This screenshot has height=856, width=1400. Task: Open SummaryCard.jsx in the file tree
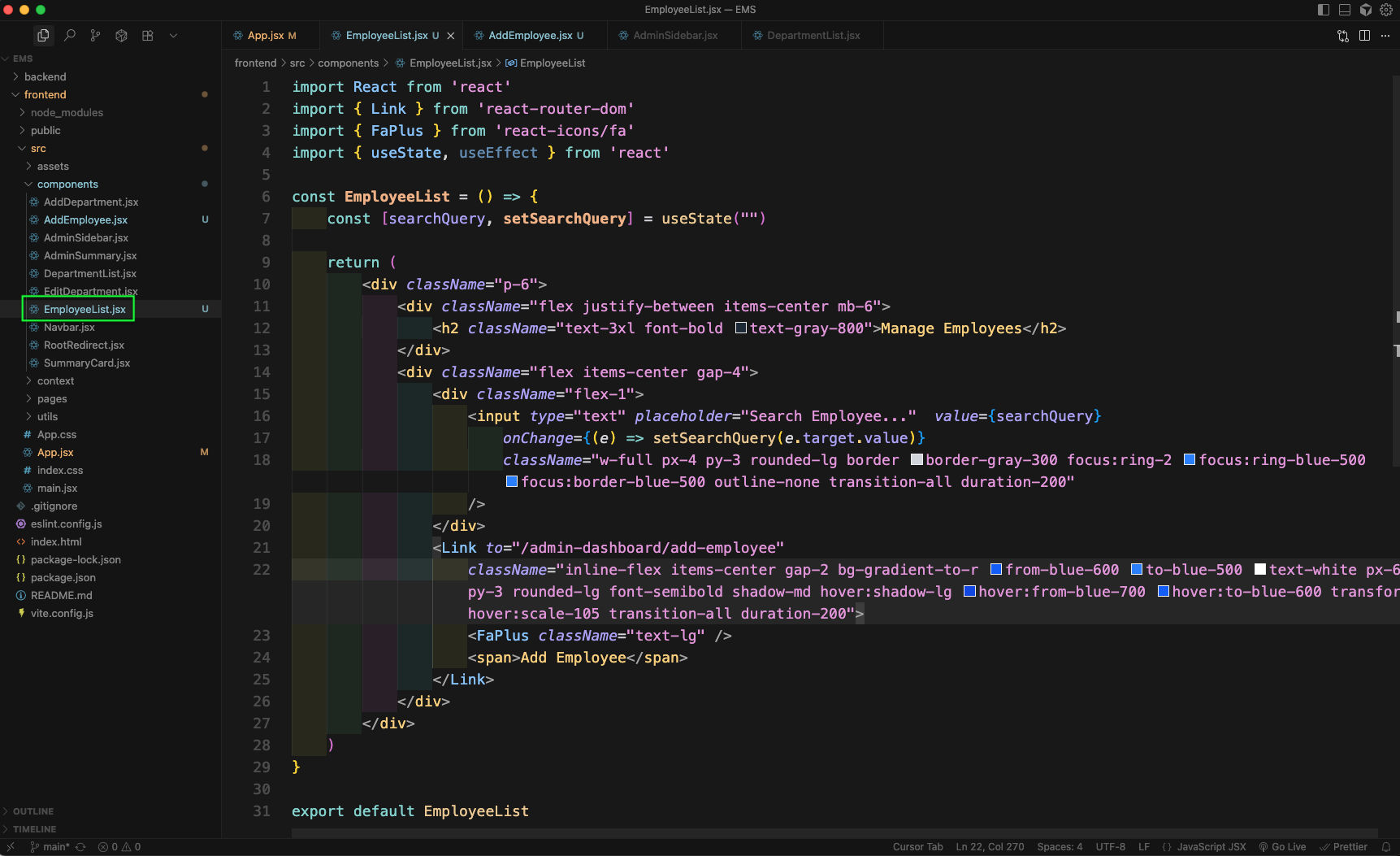pyautogui.click(x=111, y=363)
